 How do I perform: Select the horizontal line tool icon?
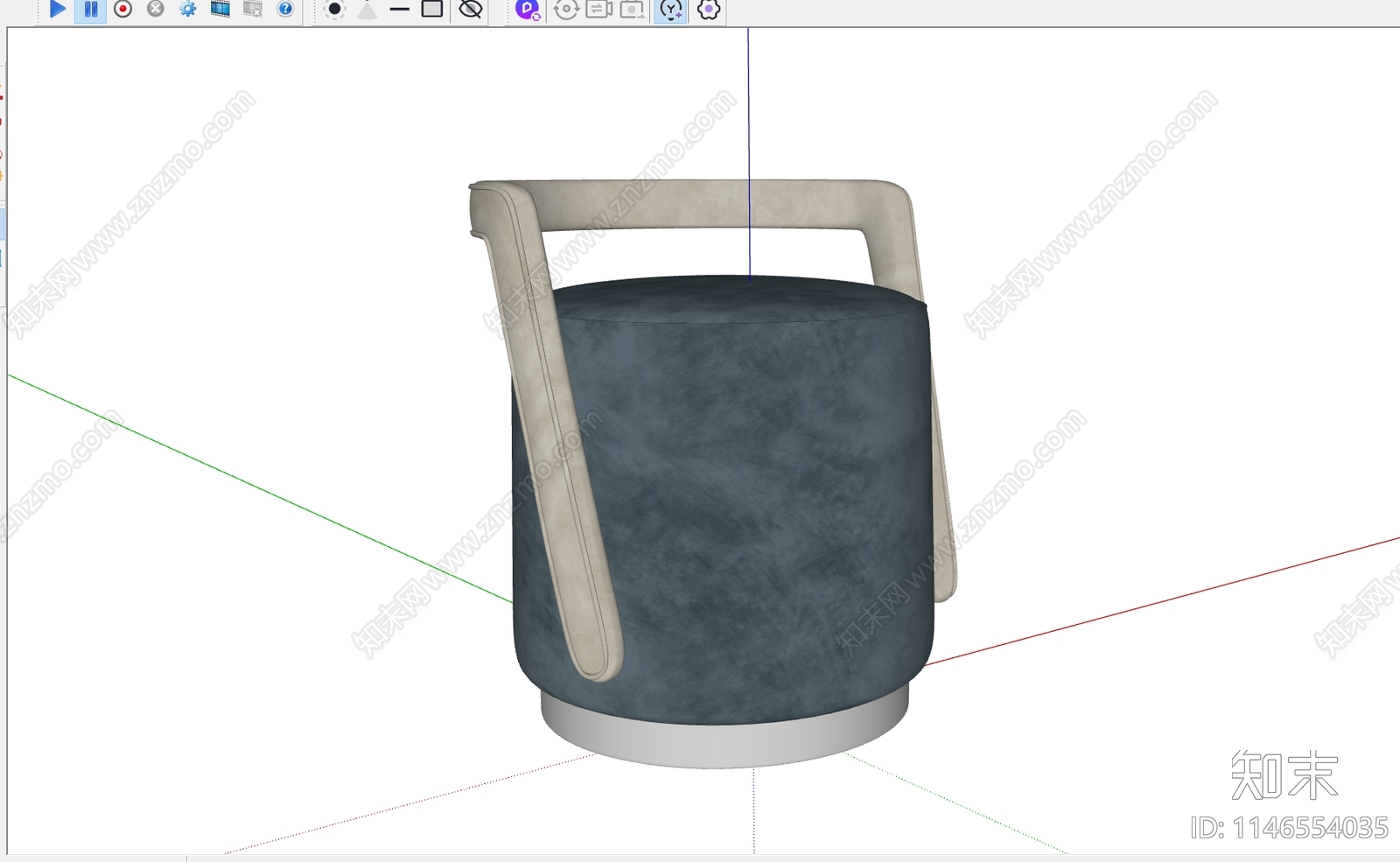[x=399, y=10]
